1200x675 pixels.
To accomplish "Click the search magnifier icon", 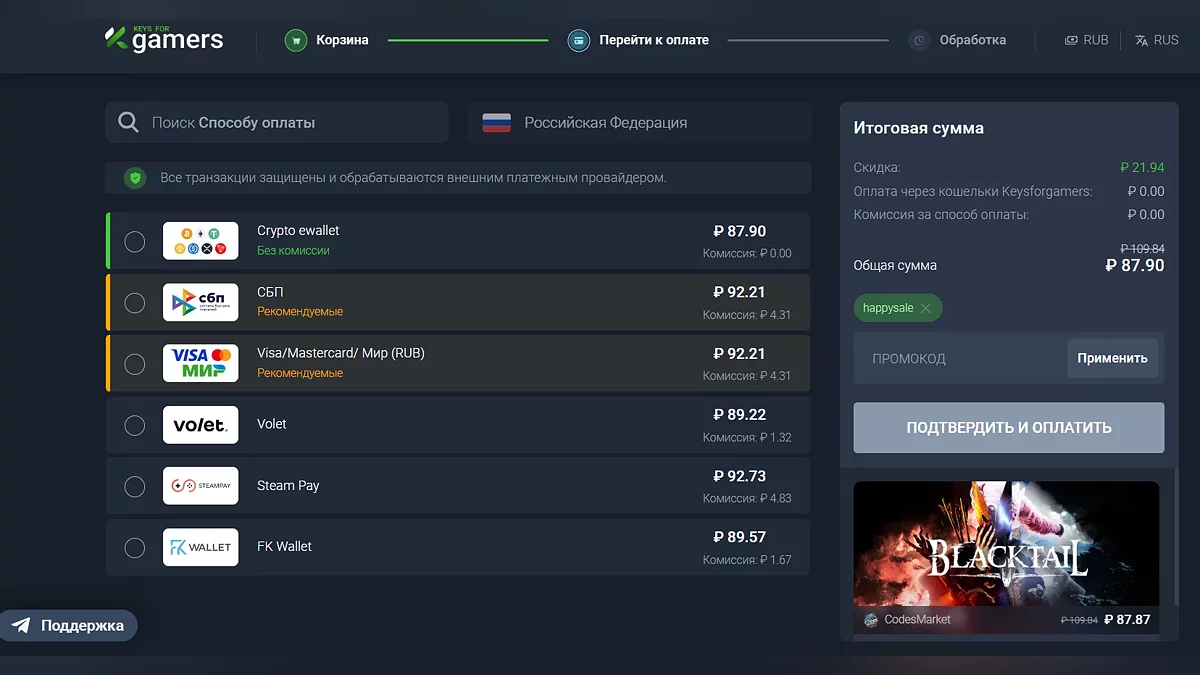I will click(x=128, y=123).
